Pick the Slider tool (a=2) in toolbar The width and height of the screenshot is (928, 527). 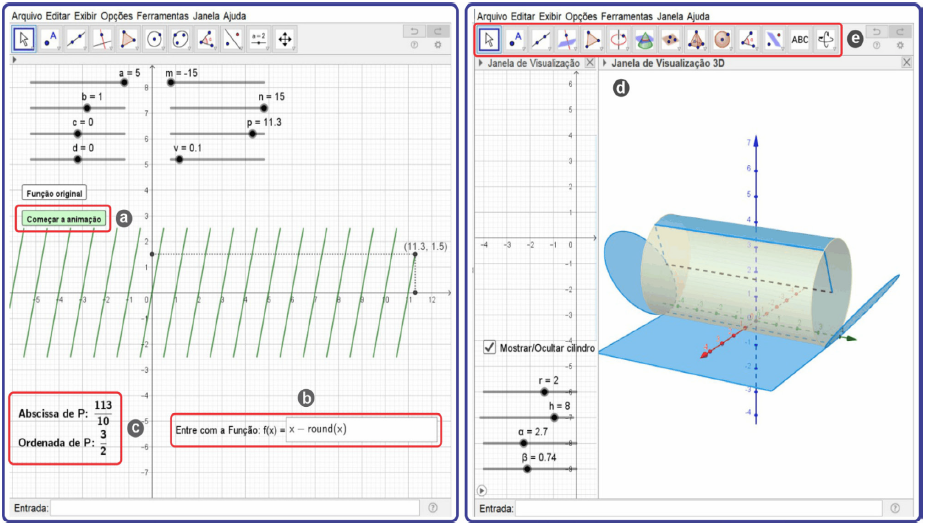tap(259, 39)
